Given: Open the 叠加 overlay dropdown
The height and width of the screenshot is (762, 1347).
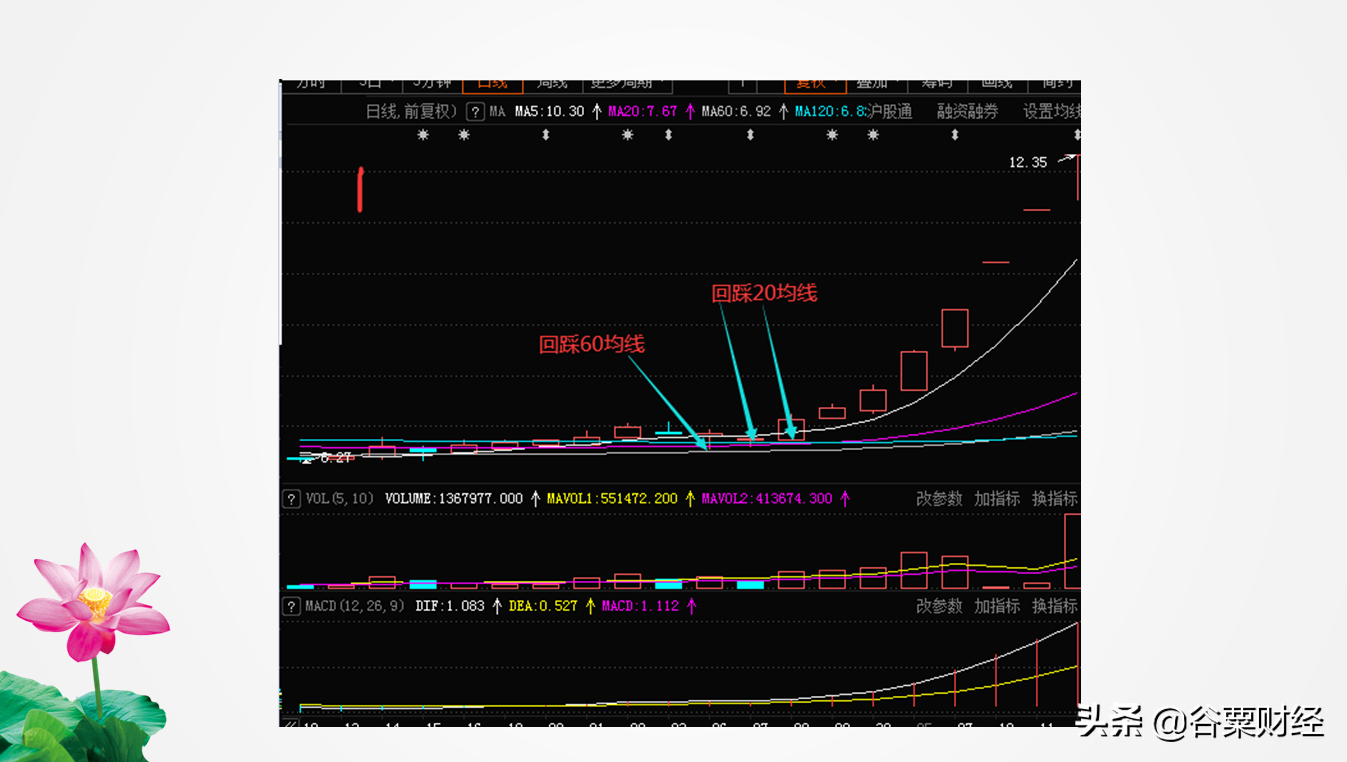Looking at the screenshot, I should point(875,84).
